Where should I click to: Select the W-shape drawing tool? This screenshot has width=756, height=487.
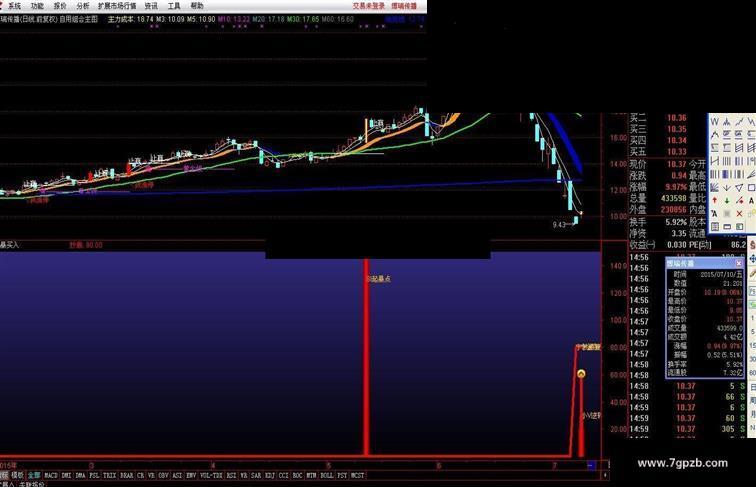[715, 122]
